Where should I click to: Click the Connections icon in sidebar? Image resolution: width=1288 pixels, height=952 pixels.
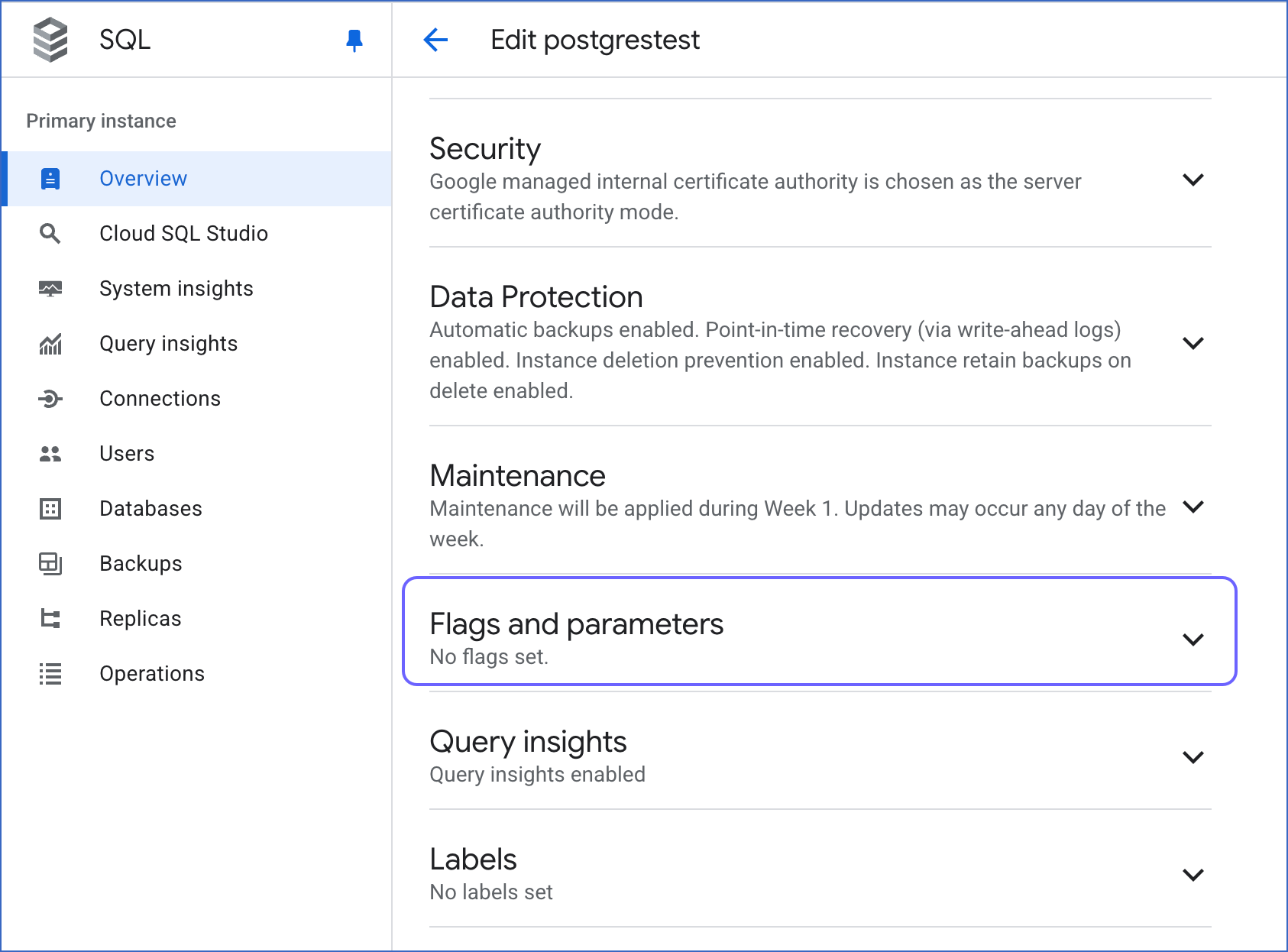click(x=50, y=399)
